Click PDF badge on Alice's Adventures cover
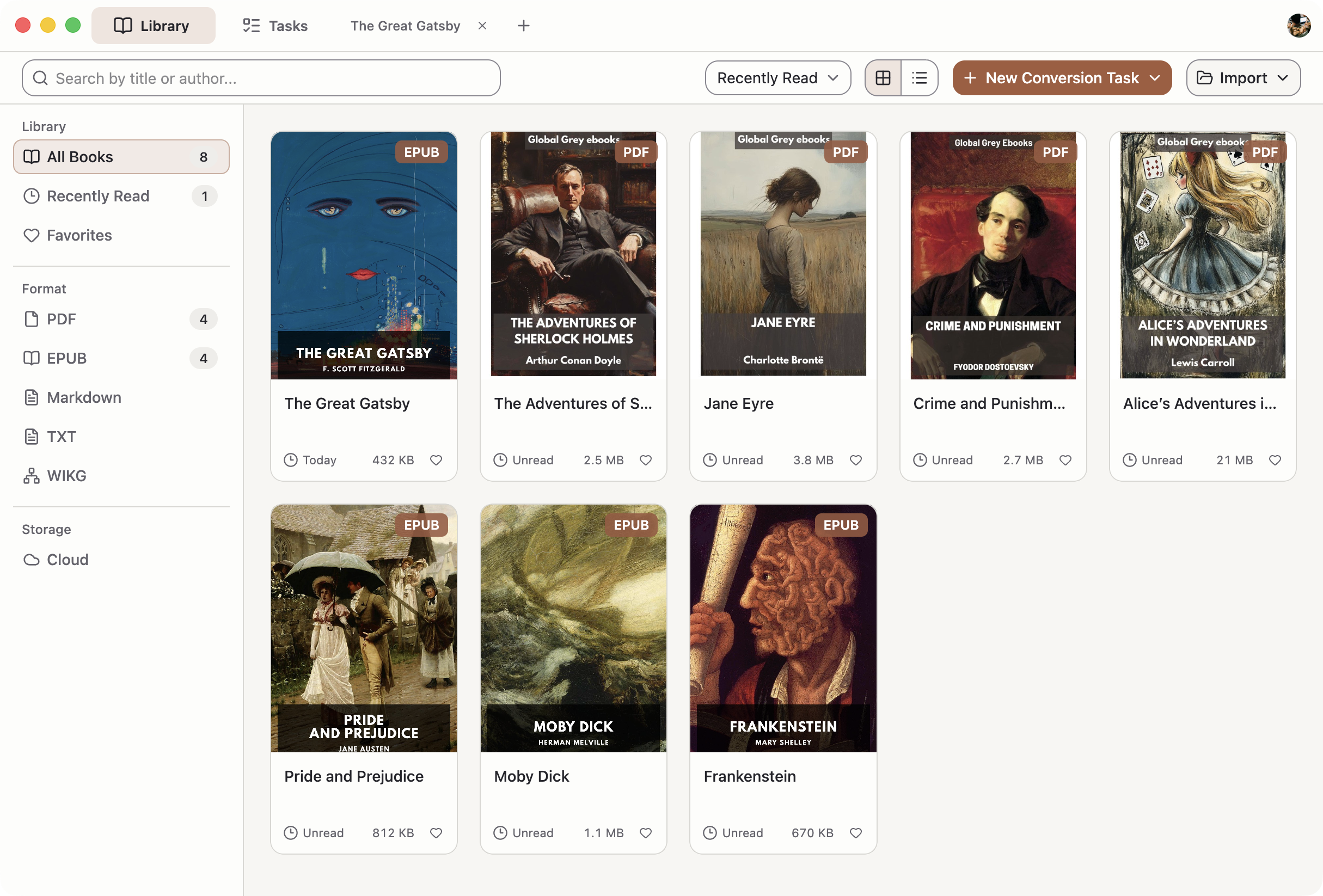1323x896 pixels. (1265, 152)
